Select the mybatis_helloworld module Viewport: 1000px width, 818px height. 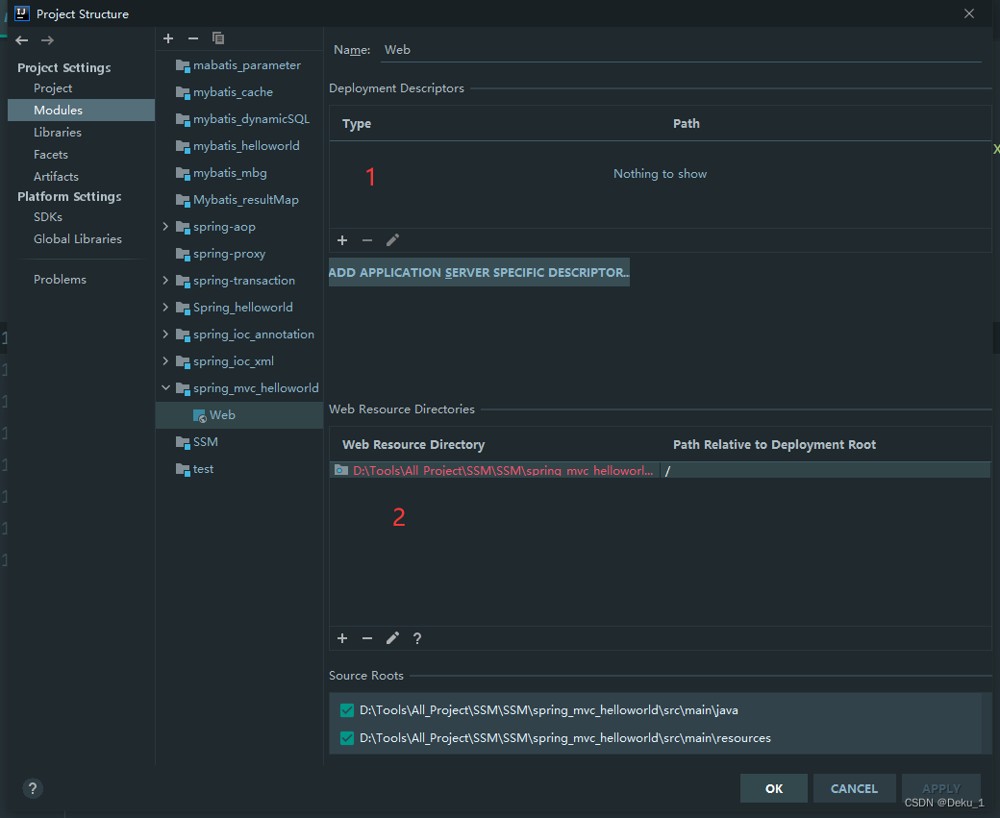pos(246,146)
